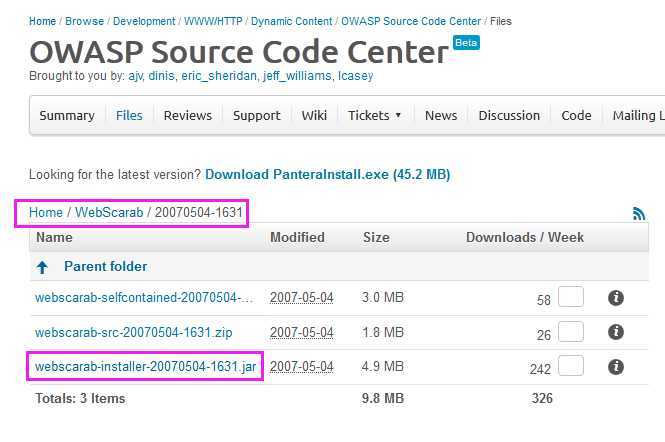Click the Parent folder up arrow icon
The image size is (665, 442).
pos(42,267)
